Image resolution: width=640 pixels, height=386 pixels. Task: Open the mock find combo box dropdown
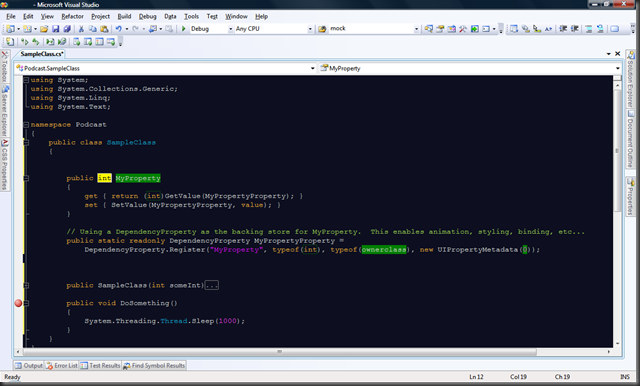pos(416,29)
